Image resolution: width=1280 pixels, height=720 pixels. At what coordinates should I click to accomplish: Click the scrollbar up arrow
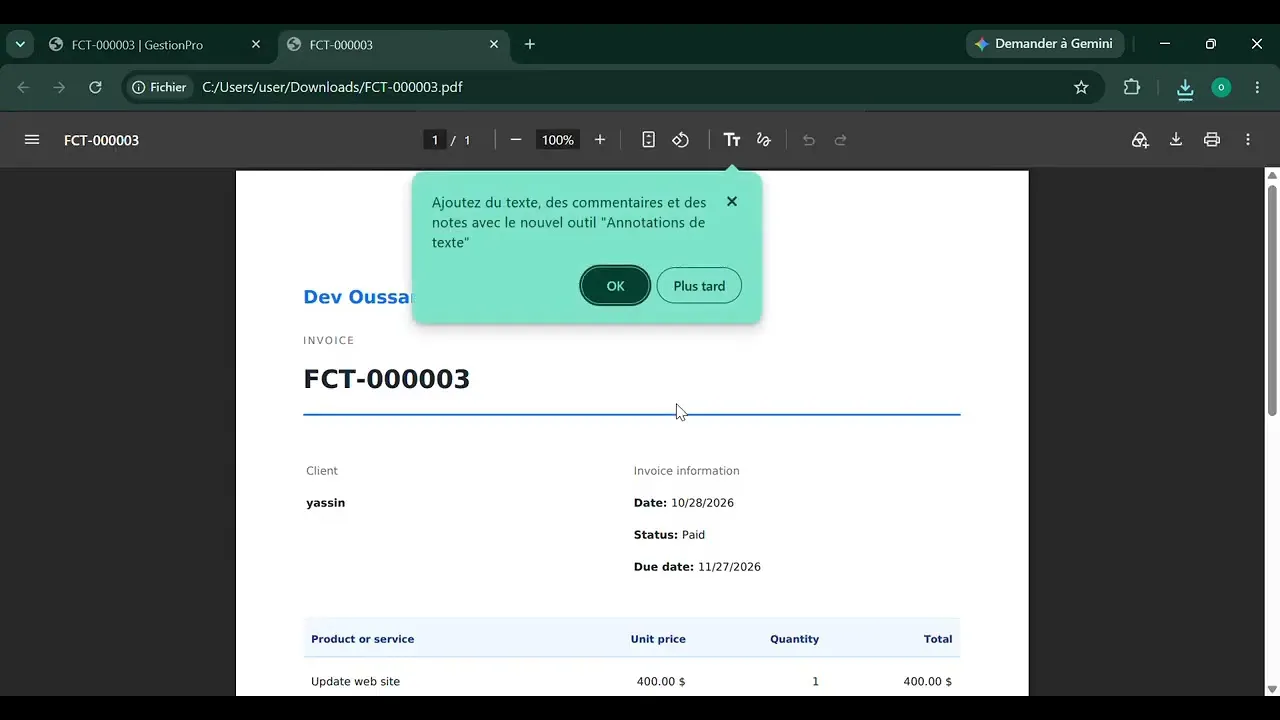point(1272,175)
